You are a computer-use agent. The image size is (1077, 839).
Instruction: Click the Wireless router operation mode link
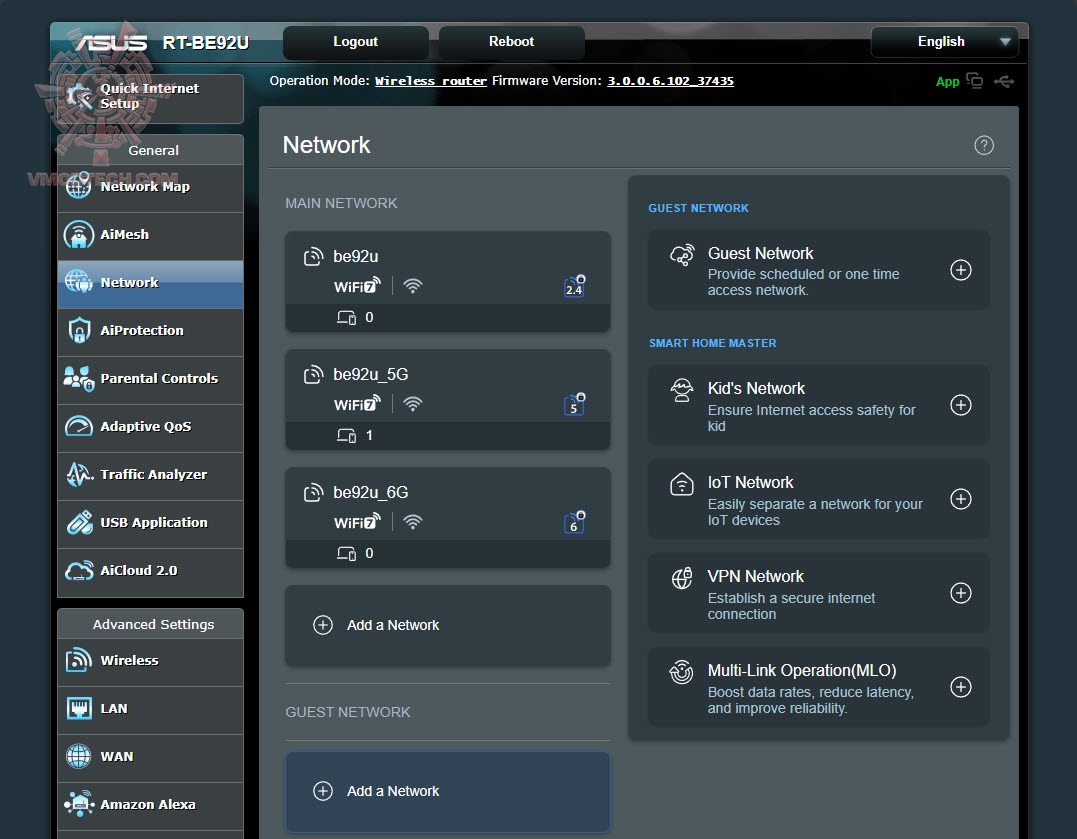tap(431, 81)
